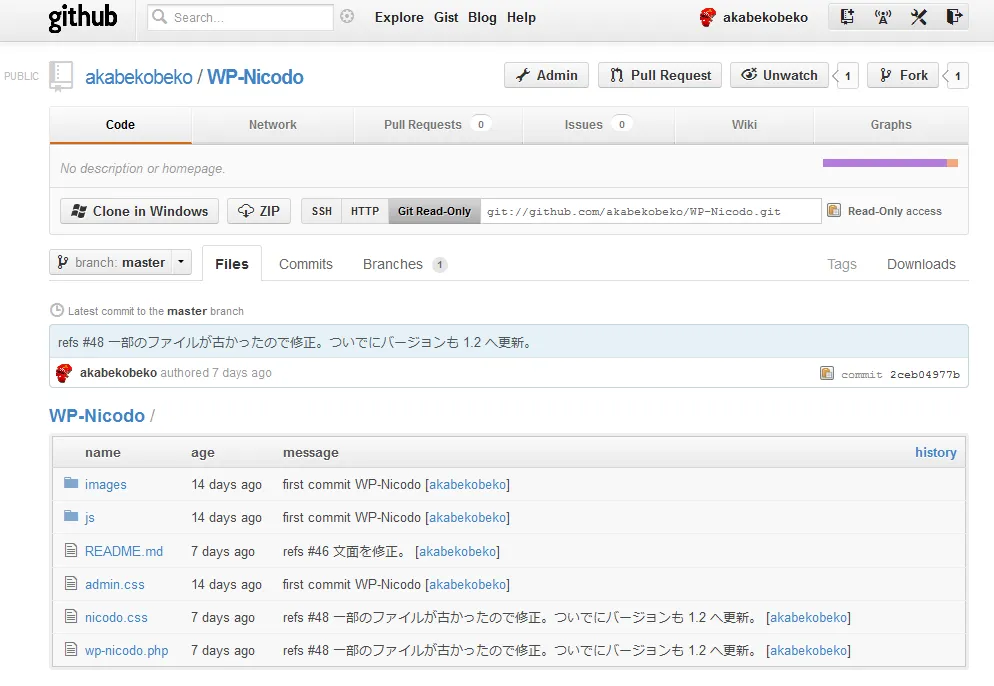Image resolution: width=994 pixels, height=686 pixels.
Task: Expand the branch: master dropdown
Action: (x=180, y=262)
